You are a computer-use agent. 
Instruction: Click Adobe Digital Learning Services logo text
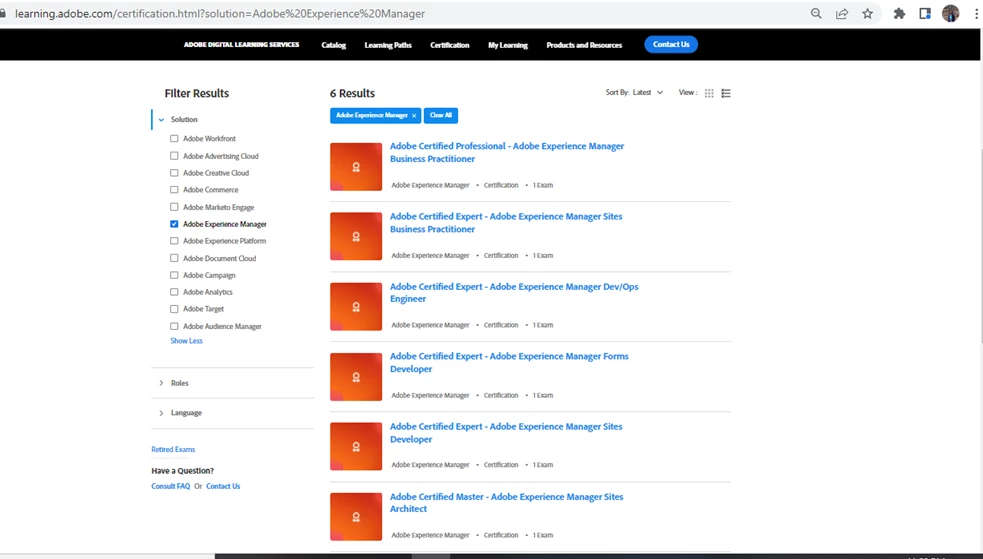tap(241, 44)
